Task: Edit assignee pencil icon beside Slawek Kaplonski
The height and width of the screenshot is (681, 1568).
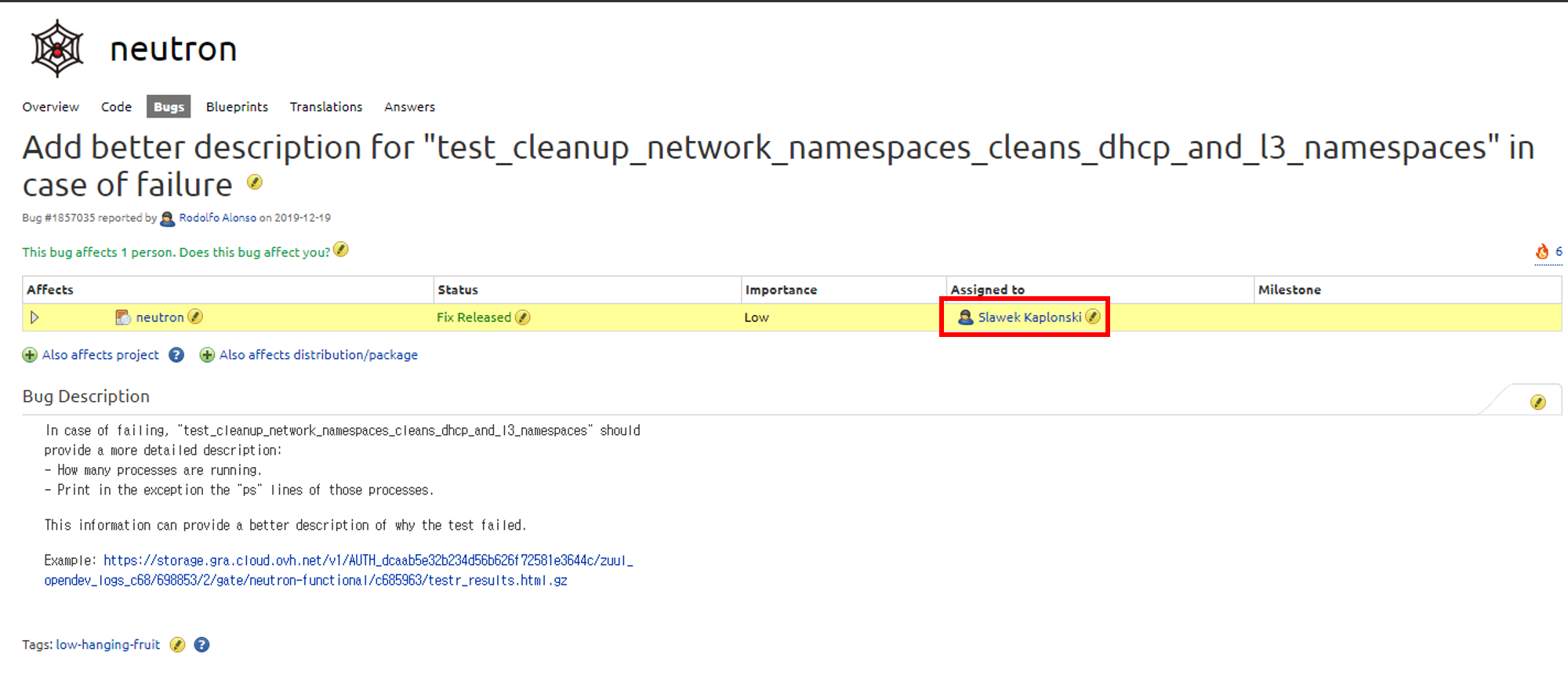Action: (1093, 317)
